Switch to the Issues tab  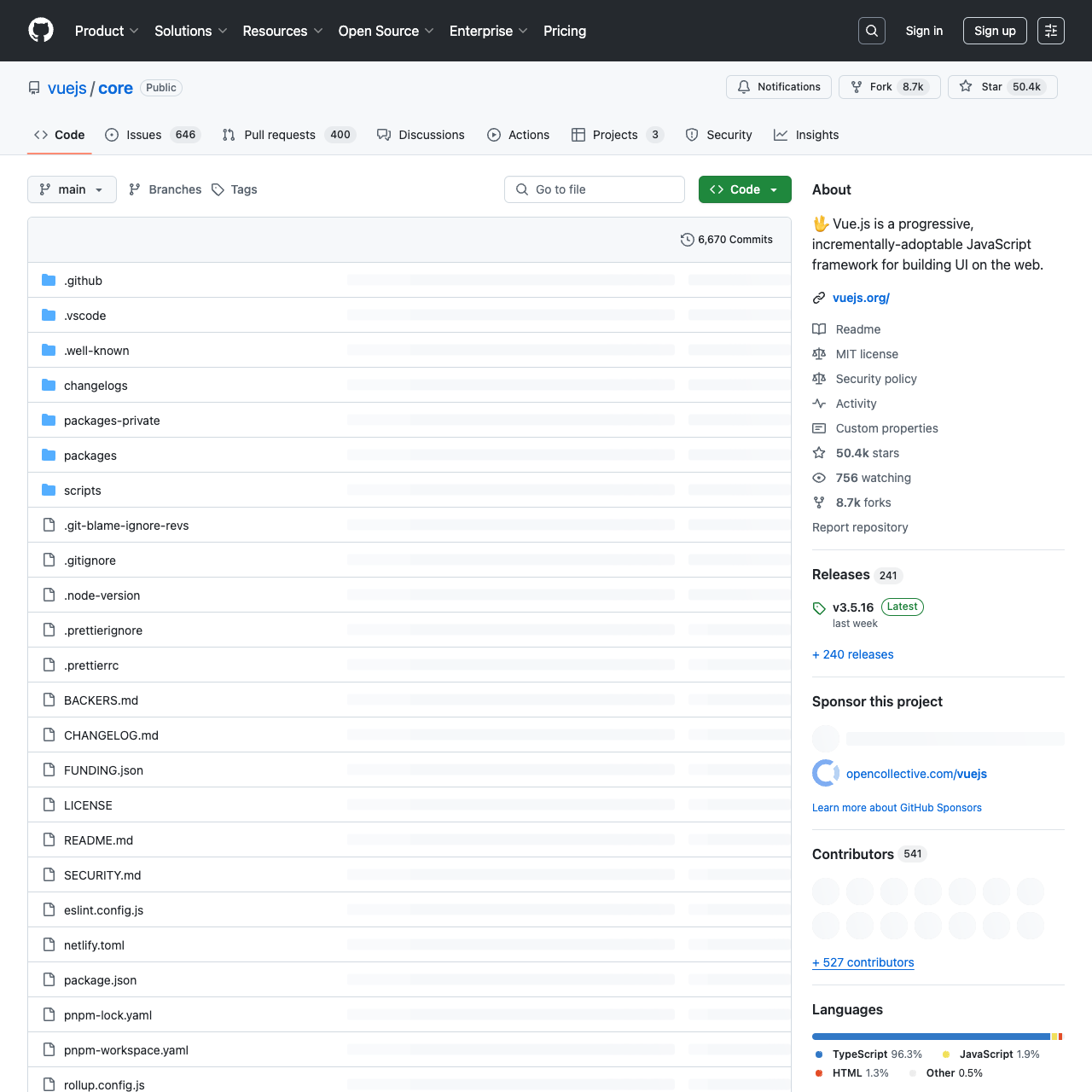[x=153, y=135]
